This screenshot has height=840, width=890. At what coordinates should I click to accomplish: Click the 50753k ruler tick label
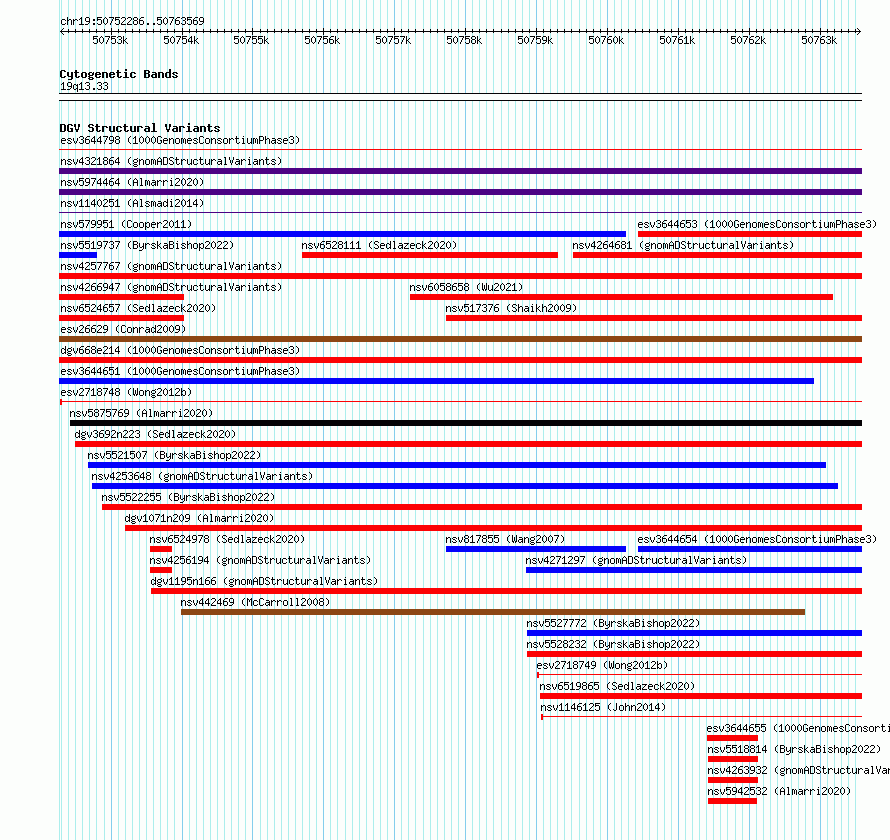[110, 40]
